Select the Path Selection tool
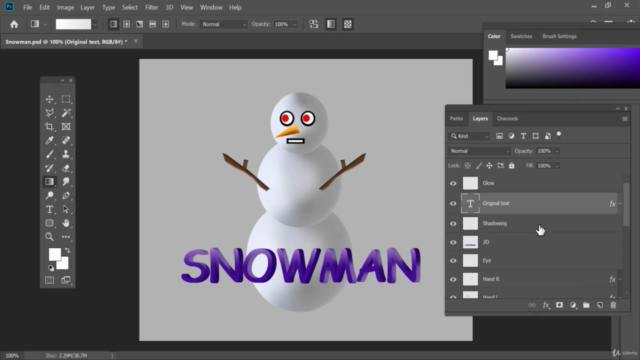The width and height of the screenshot is (640, 360). (x=66, y=209)
